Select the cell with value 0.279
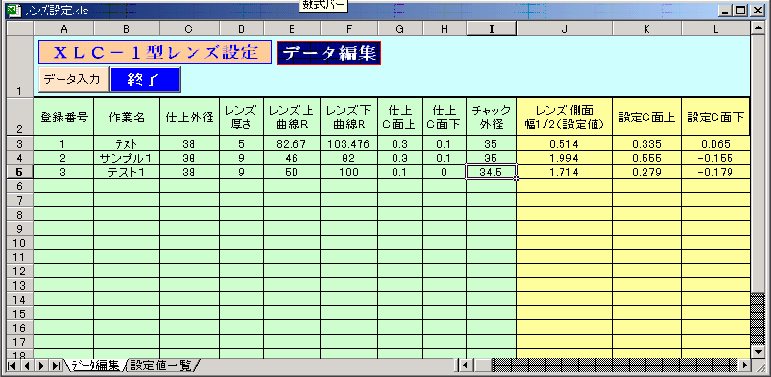This screenshot has height=377, width=771. click(647, 172)
